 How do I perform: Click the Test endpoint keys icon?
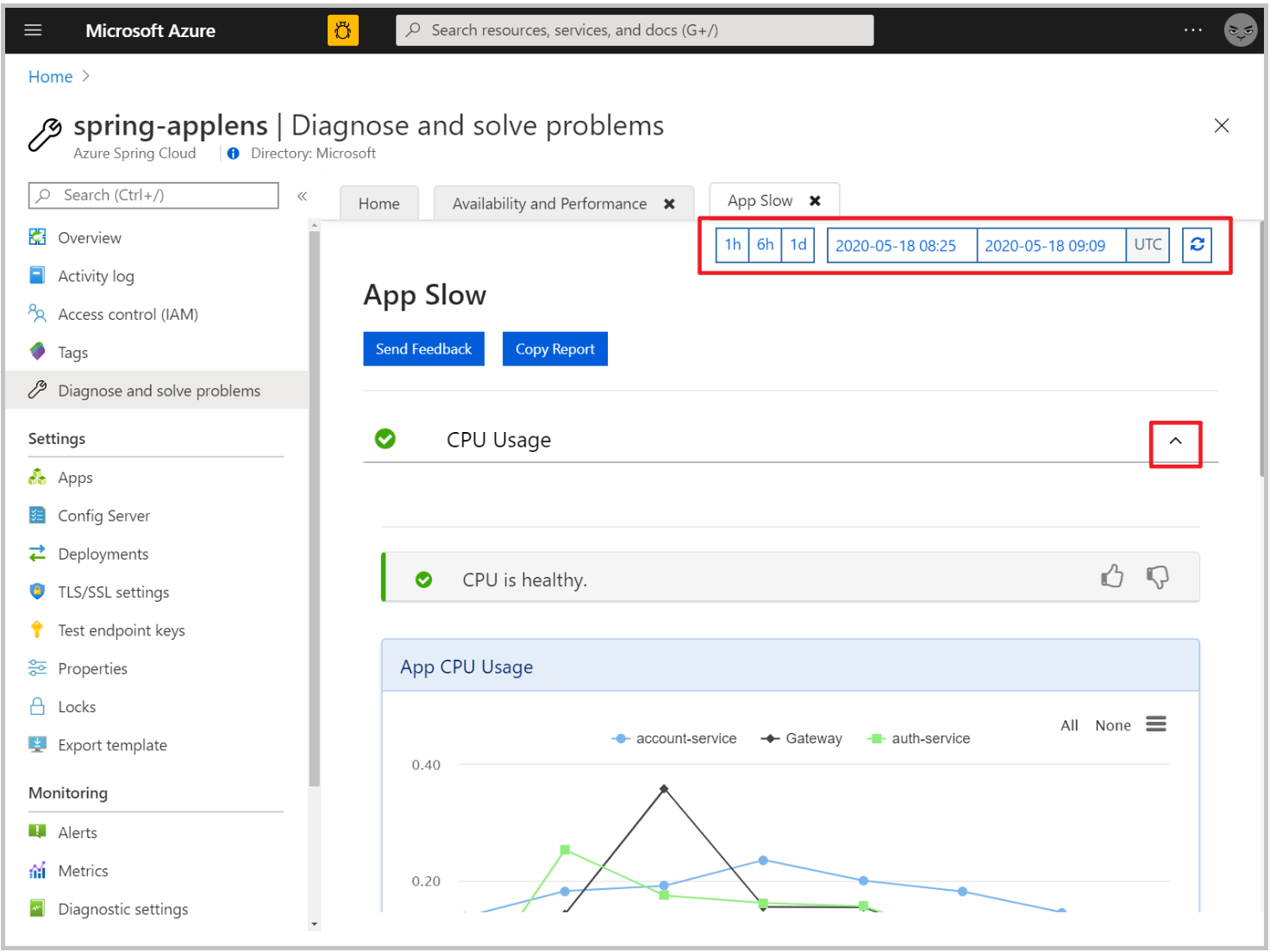coord(37,629)
